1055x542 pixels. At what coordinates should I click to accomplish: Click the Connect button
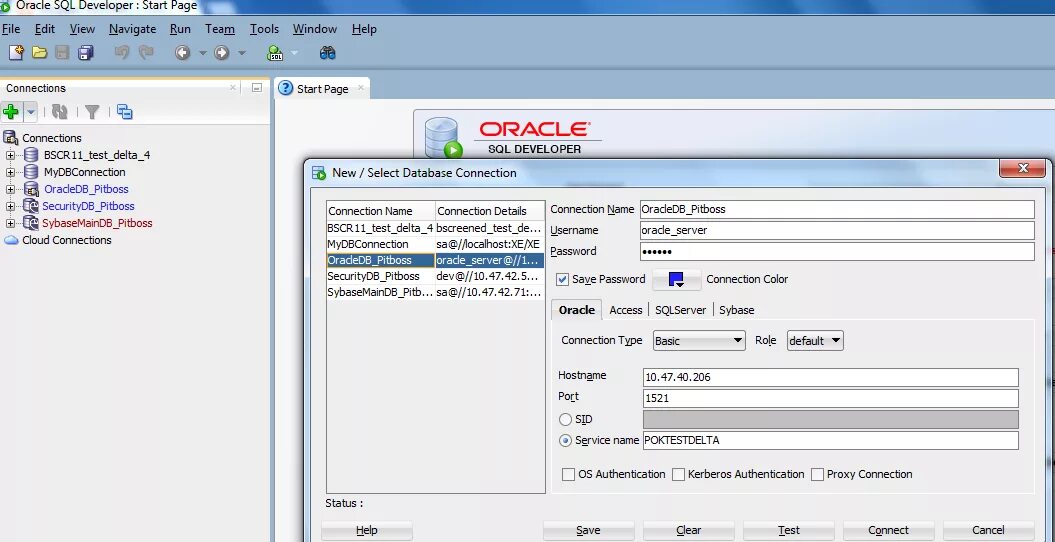click(x=888, y=530)
